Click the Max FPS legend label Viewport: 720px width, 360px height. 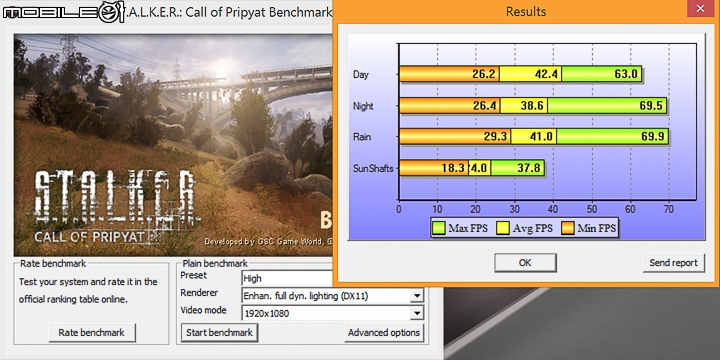(x=468, y=228)
